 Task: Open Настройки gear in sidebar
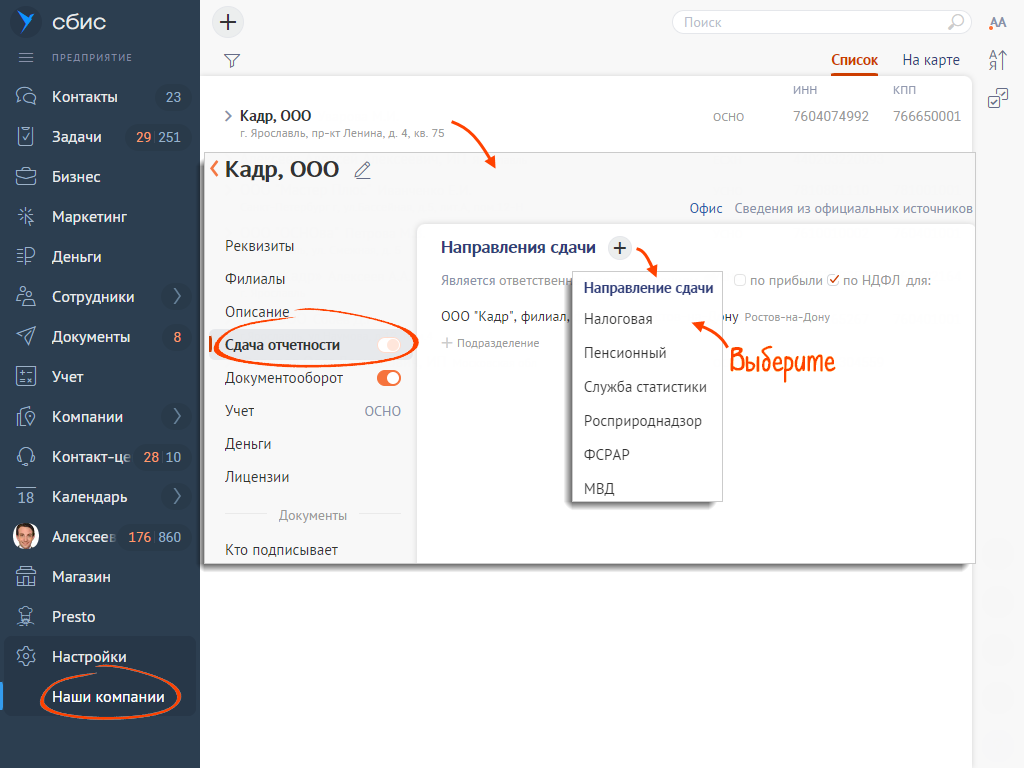point(27,657)
